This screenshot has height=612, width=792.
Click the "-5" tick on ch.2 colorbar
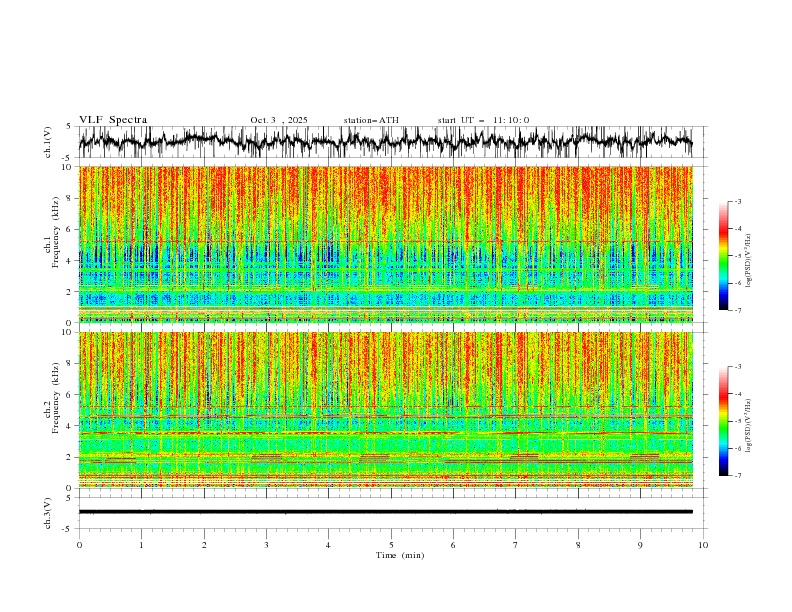click(737, 421)
